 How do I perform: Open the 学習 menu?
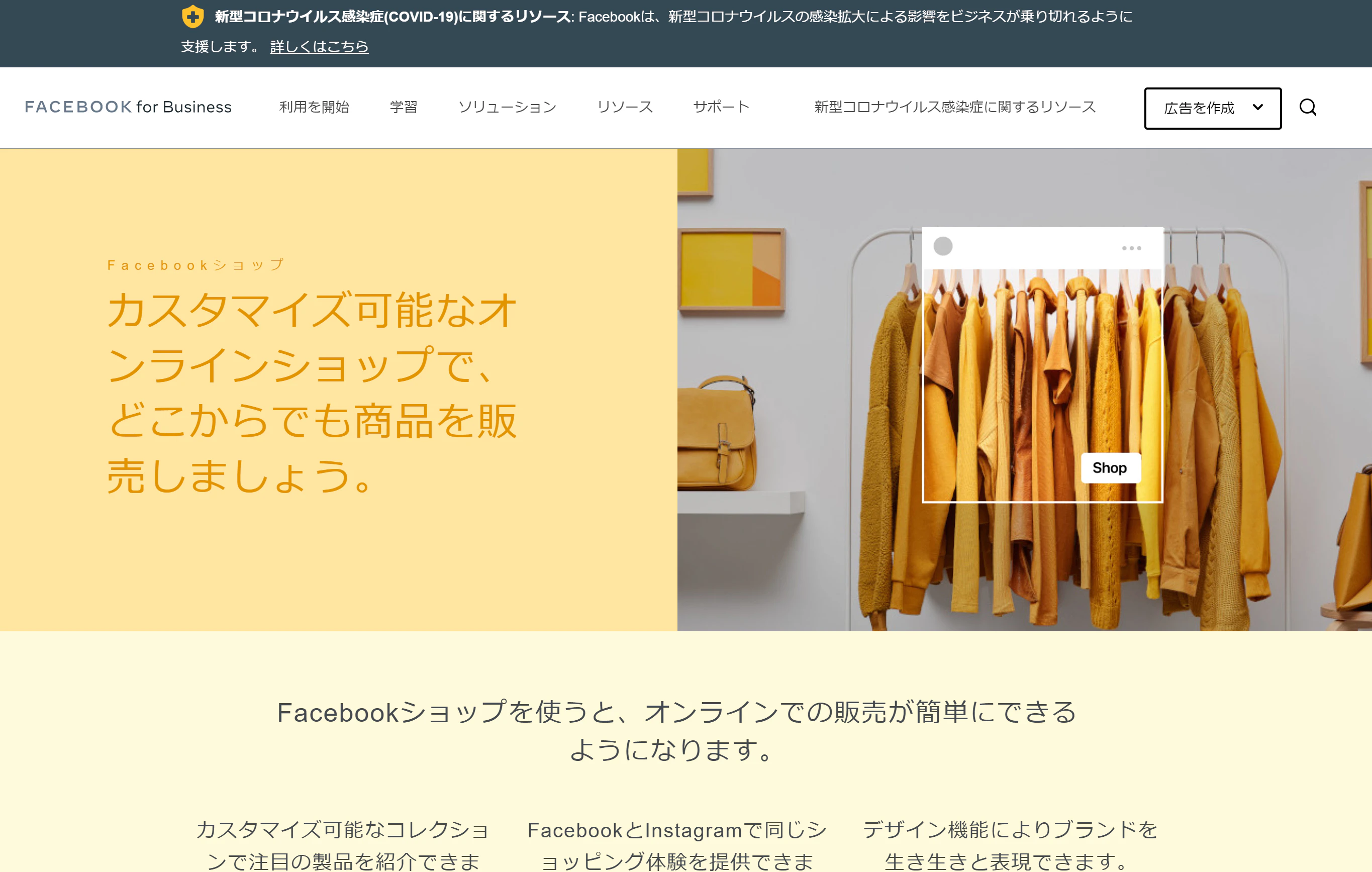pos(404,107)
